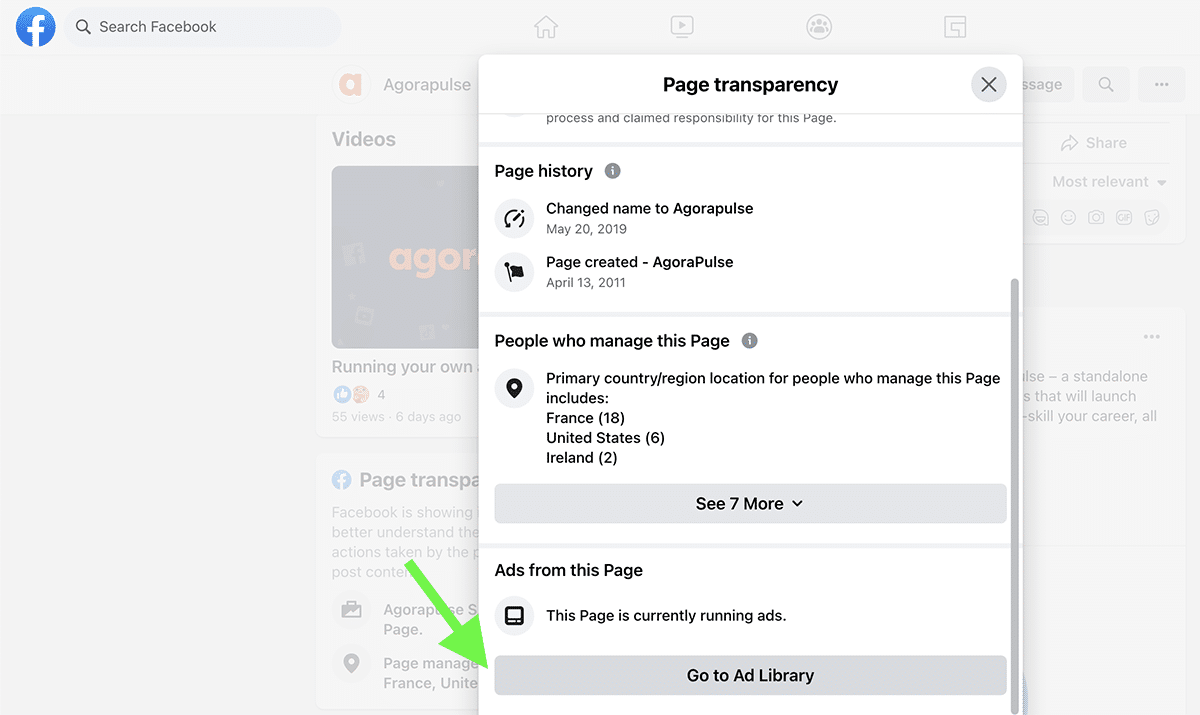Viewport: 1200px width, 715px height.
Task: Click the avatar sticker icon in comment box
Action: click(1040, 217)
